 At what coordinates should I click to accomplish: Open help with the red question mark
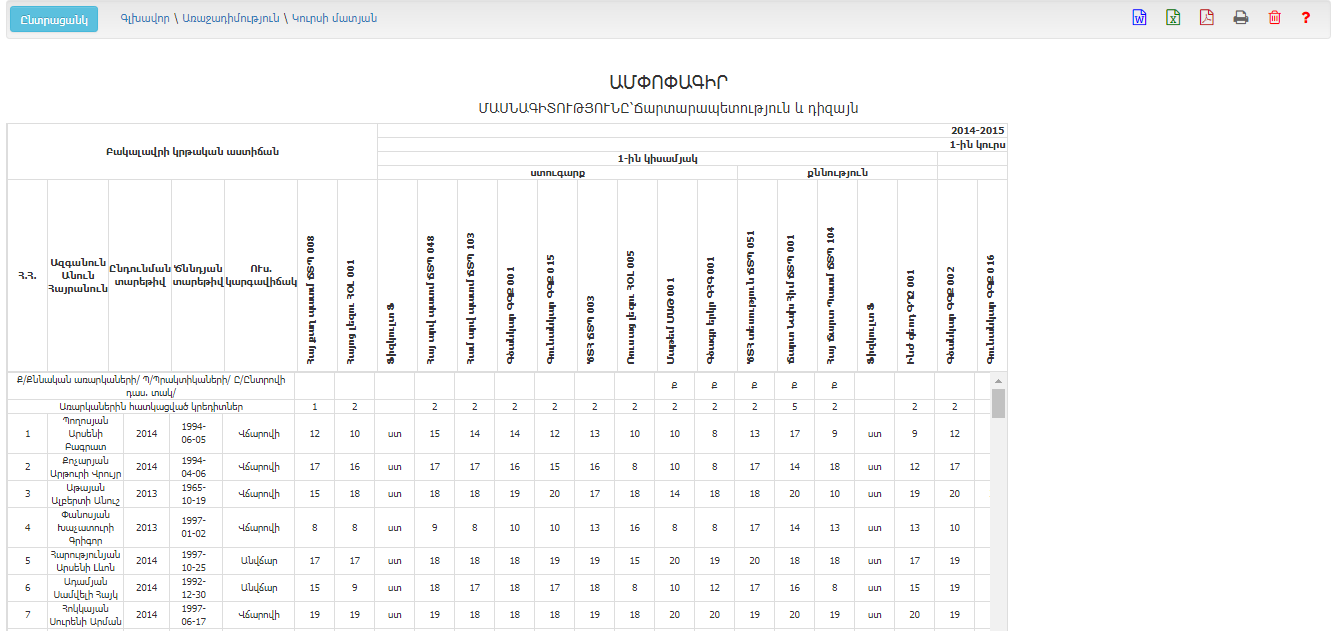pyautogui.click(x=1306, y=18)
